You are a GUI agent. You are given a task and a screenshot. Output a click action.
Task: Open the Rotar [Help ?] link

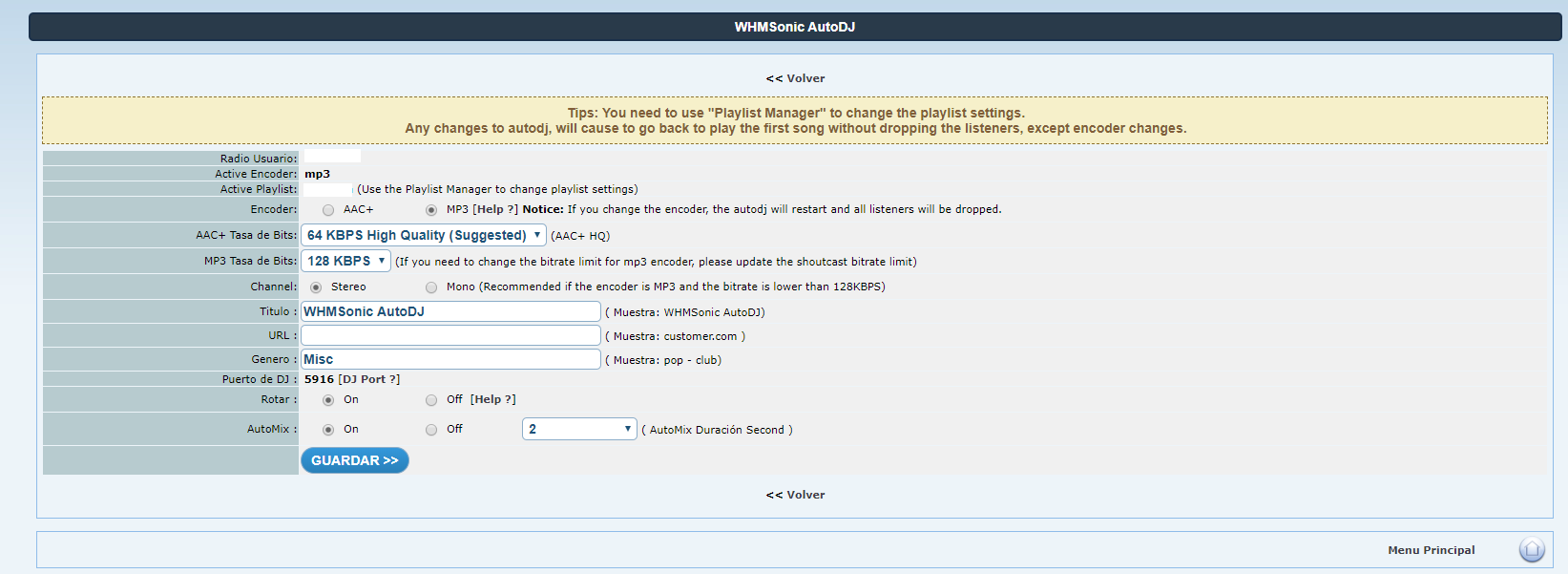click(492, 399)
